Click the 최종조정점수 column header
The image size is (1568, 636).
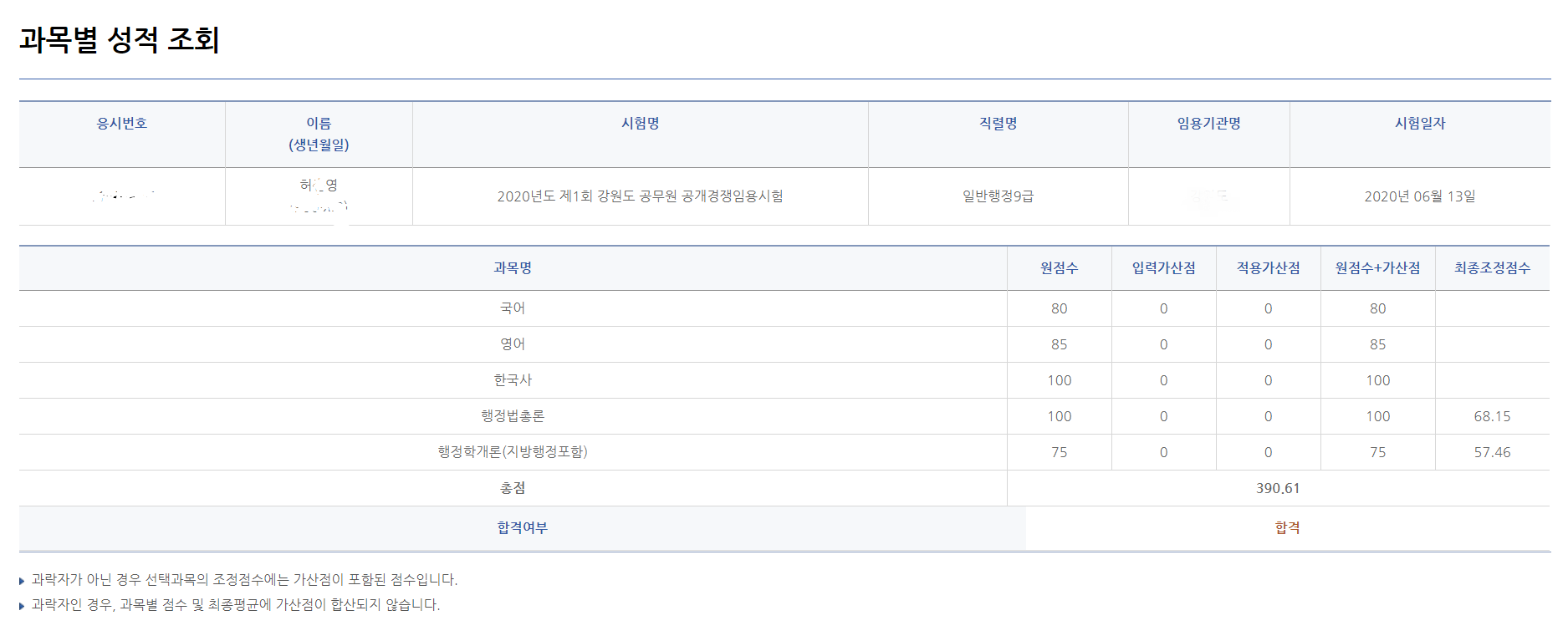1492,268
